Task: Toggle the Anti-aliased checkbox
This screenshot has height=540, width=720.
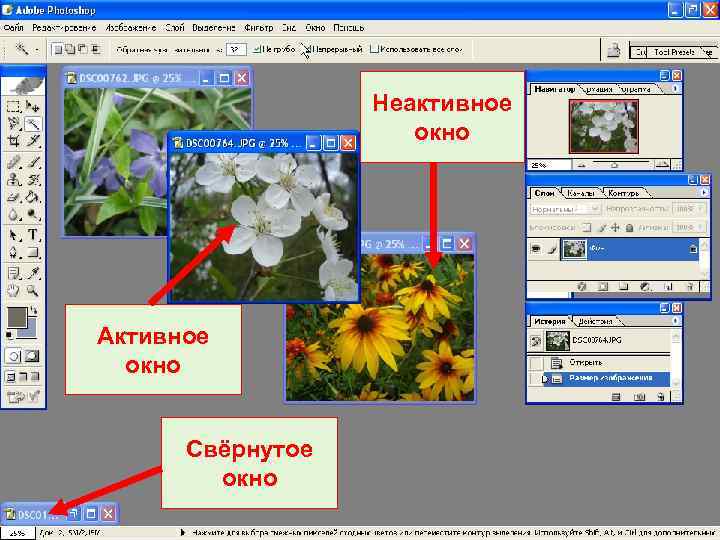Action: [257, 49]
